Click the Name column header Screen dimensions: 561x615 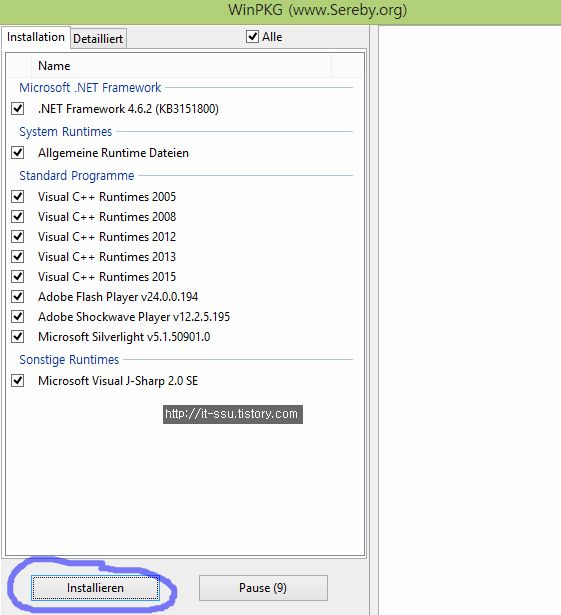click(181, 66)
